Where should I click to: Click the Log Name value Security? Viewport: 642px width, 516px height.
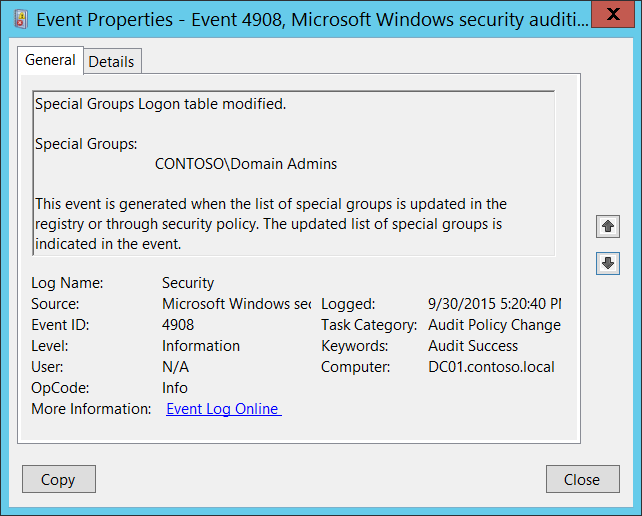point(188,283)
